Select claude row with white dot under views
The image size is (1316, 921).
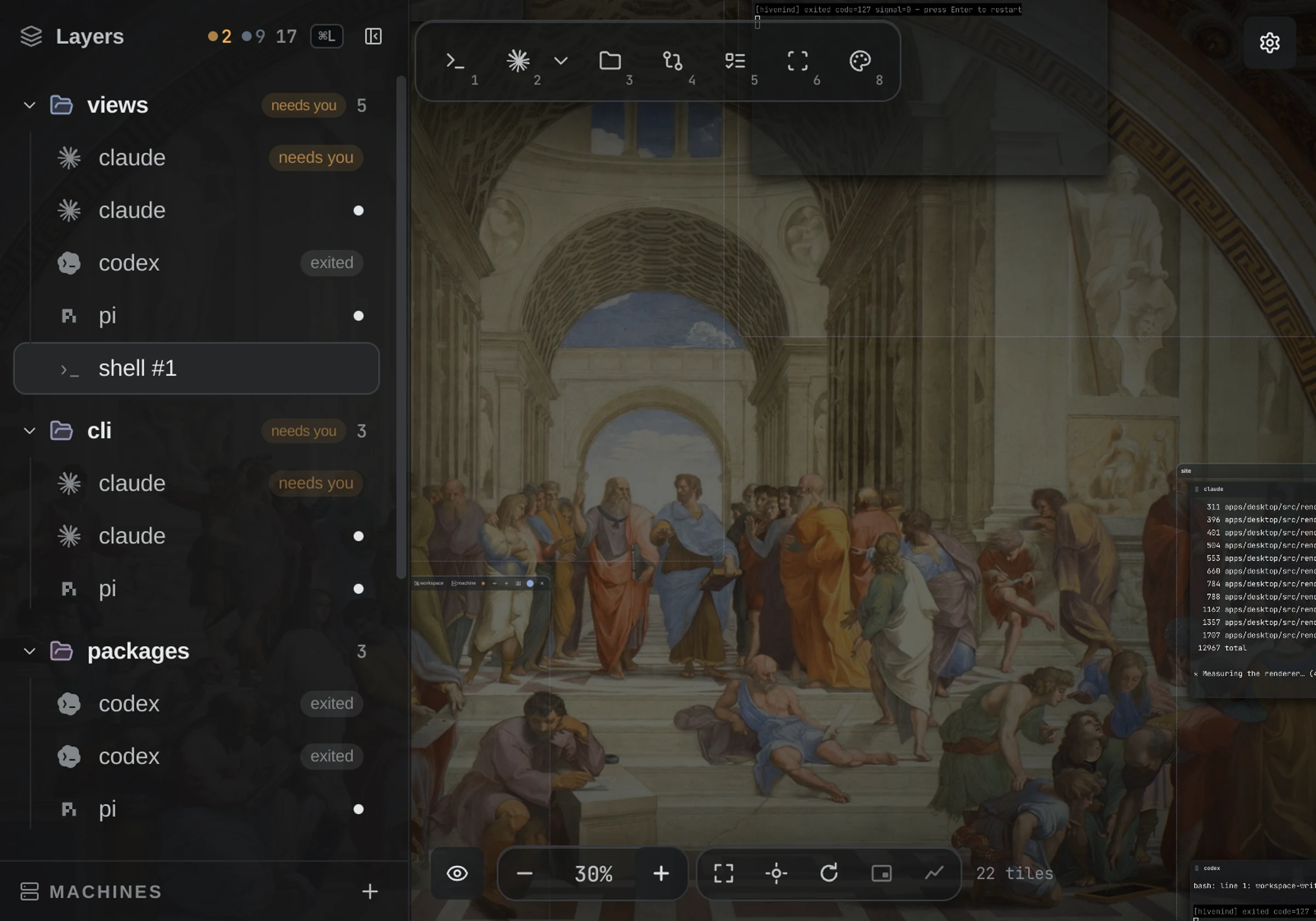[x=196, y=211]
